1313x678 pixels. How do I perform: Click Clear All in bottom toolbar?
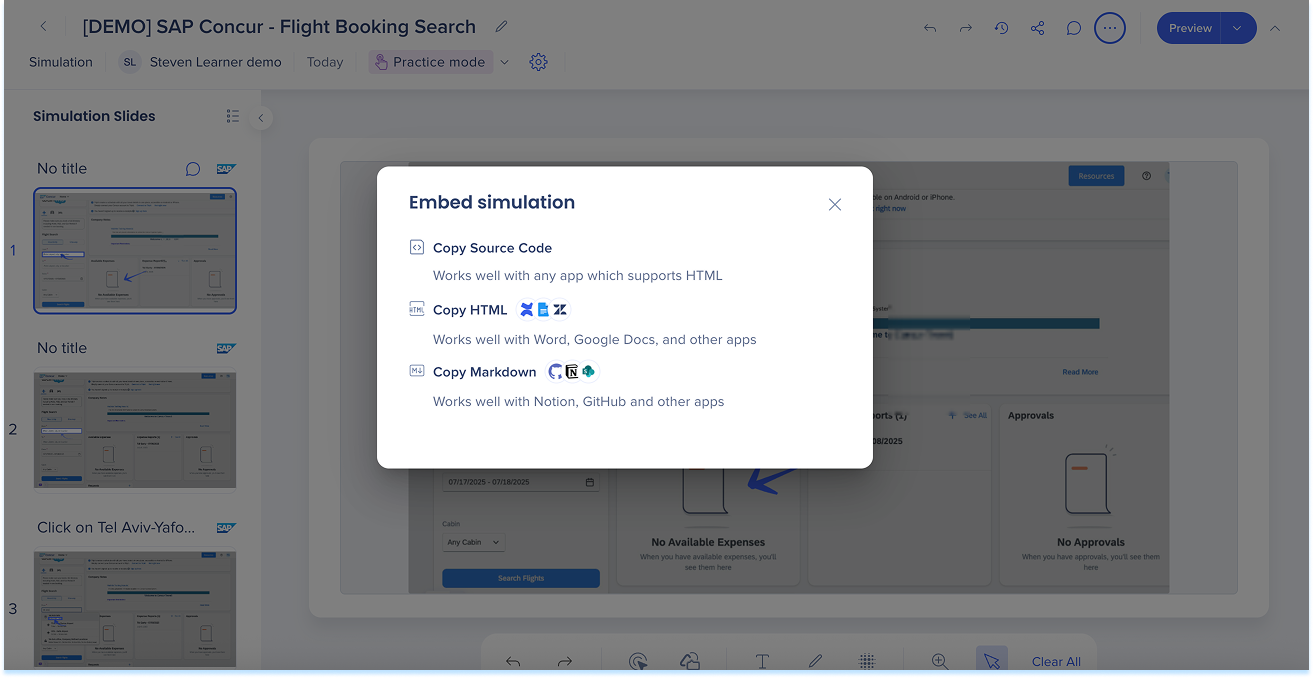(x=1056, y=661)
